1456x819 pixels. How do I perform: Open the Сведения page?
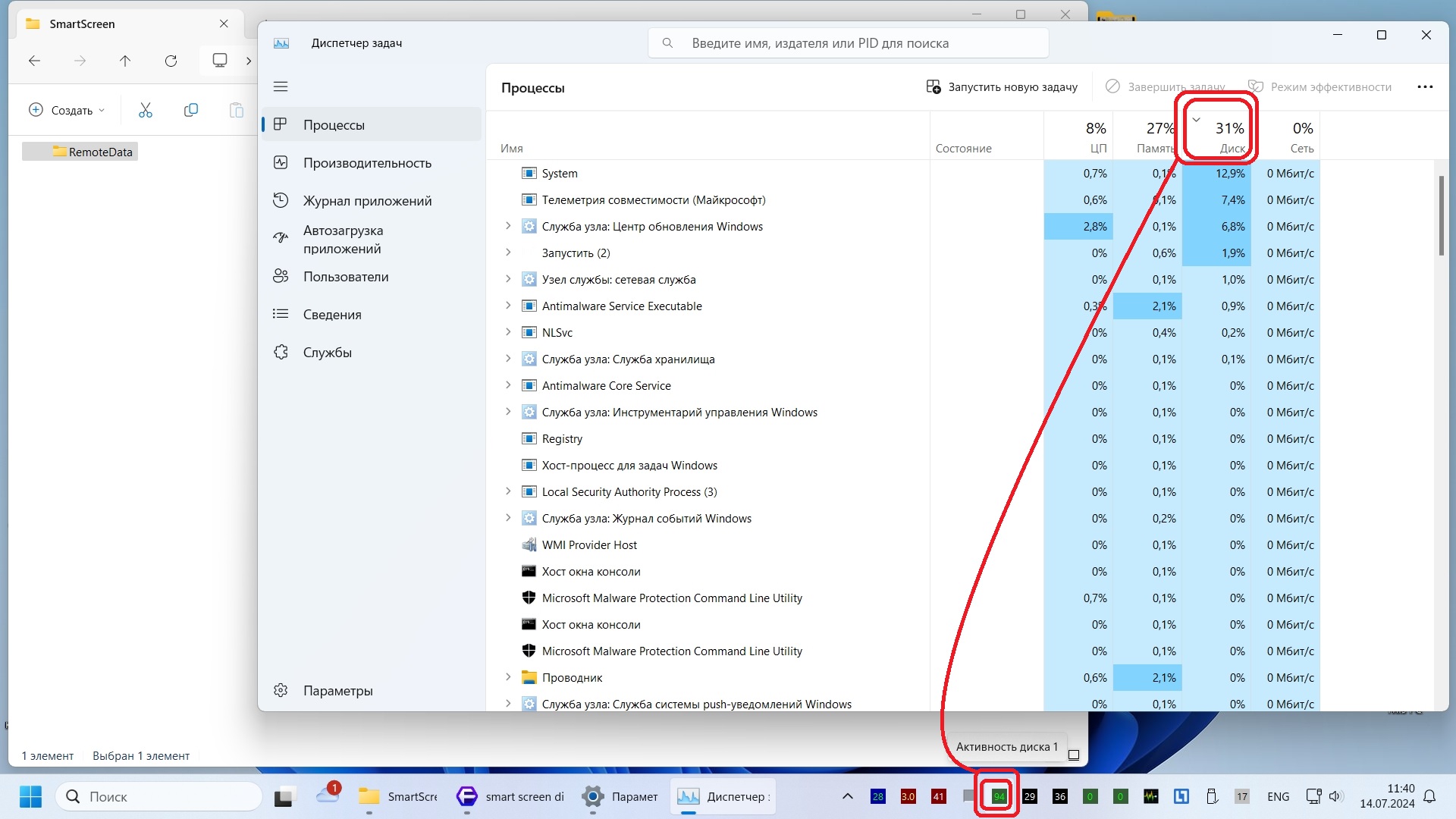372,315
